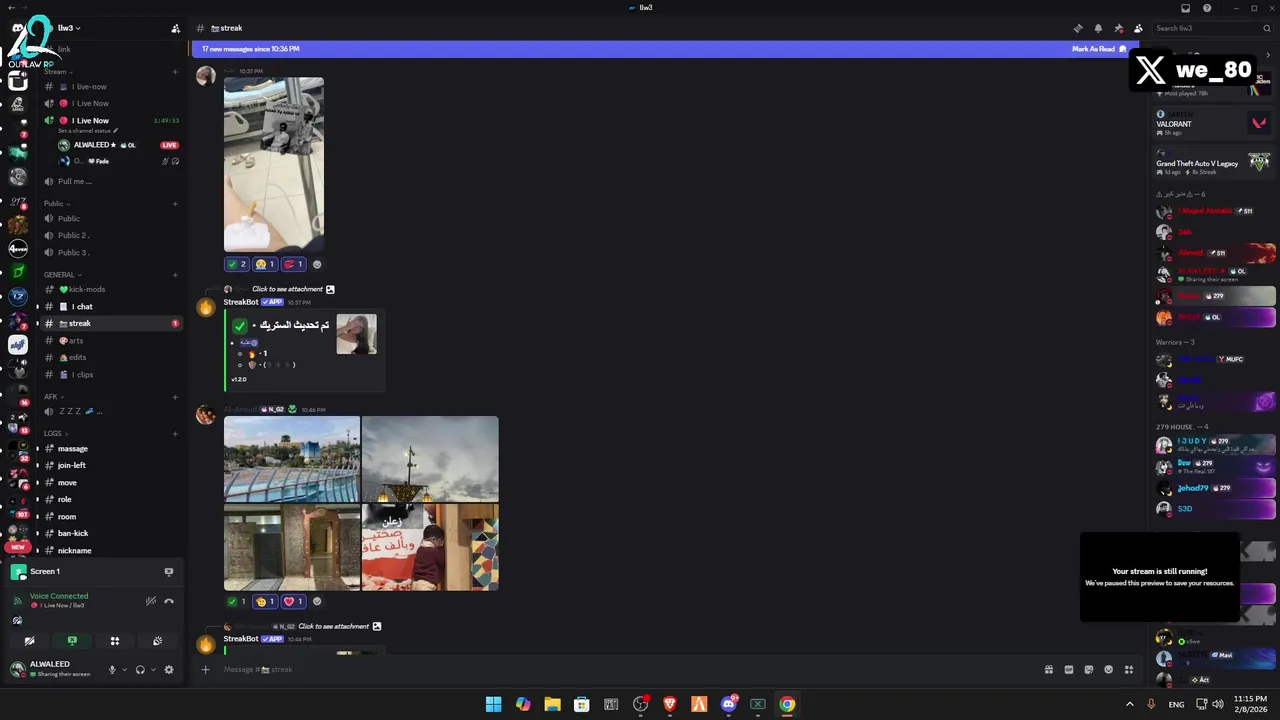Open the VALORANT activity card
This screenshot has height=720, width=1280.
coord(1213,124)
